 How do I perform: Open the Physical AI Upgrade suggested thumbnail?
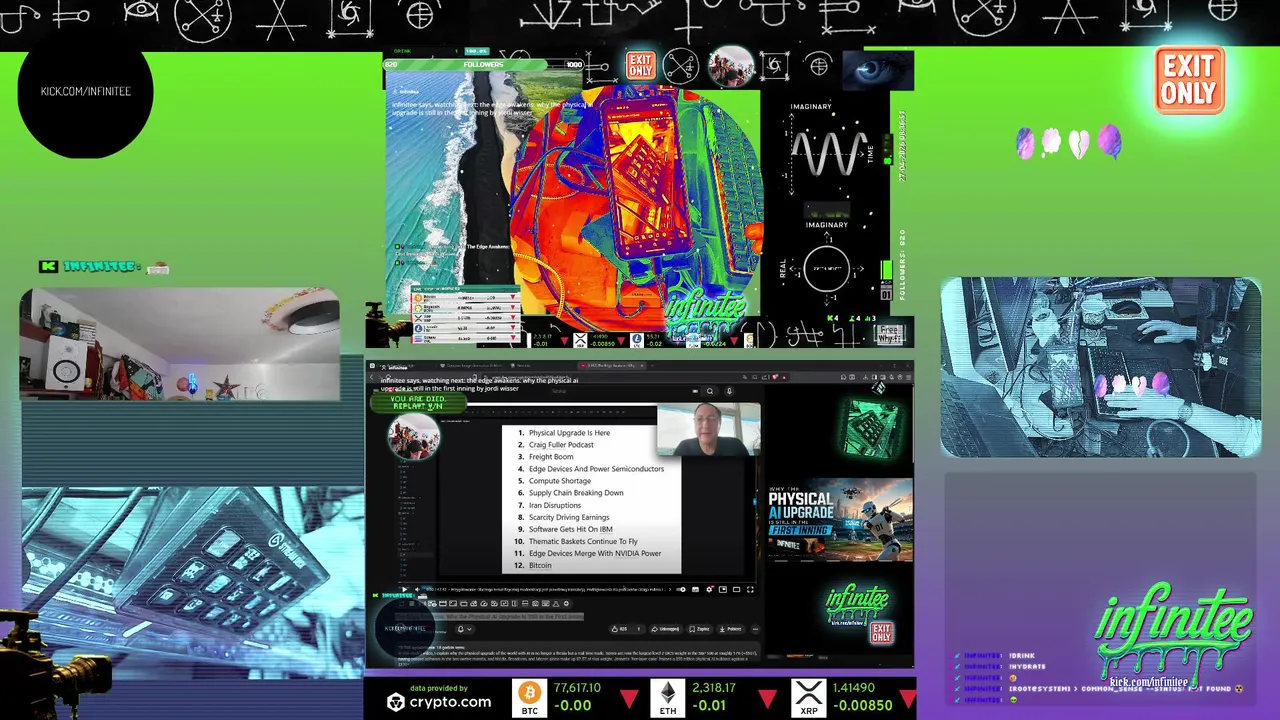point(840,521)
